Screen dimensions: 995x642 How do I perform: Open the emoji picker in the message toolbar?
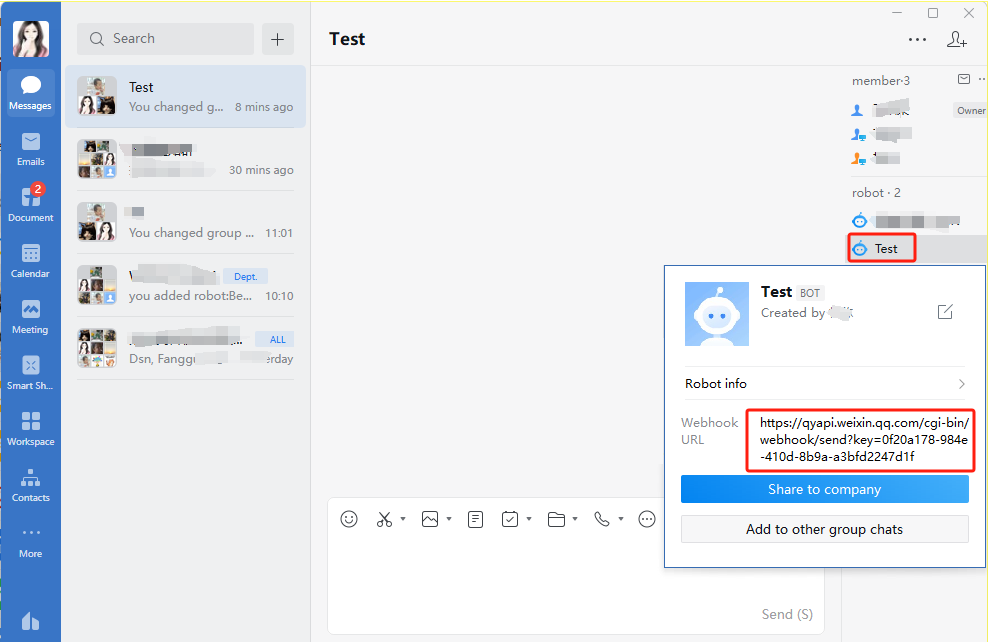pos(348,518)
